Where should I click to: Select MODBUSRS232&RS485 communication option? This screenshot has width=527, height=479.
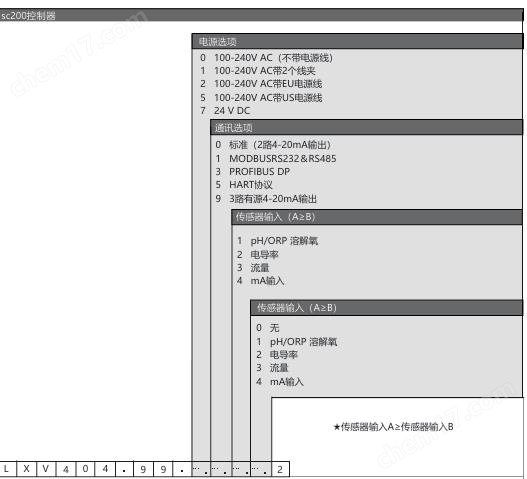[276, 158]
